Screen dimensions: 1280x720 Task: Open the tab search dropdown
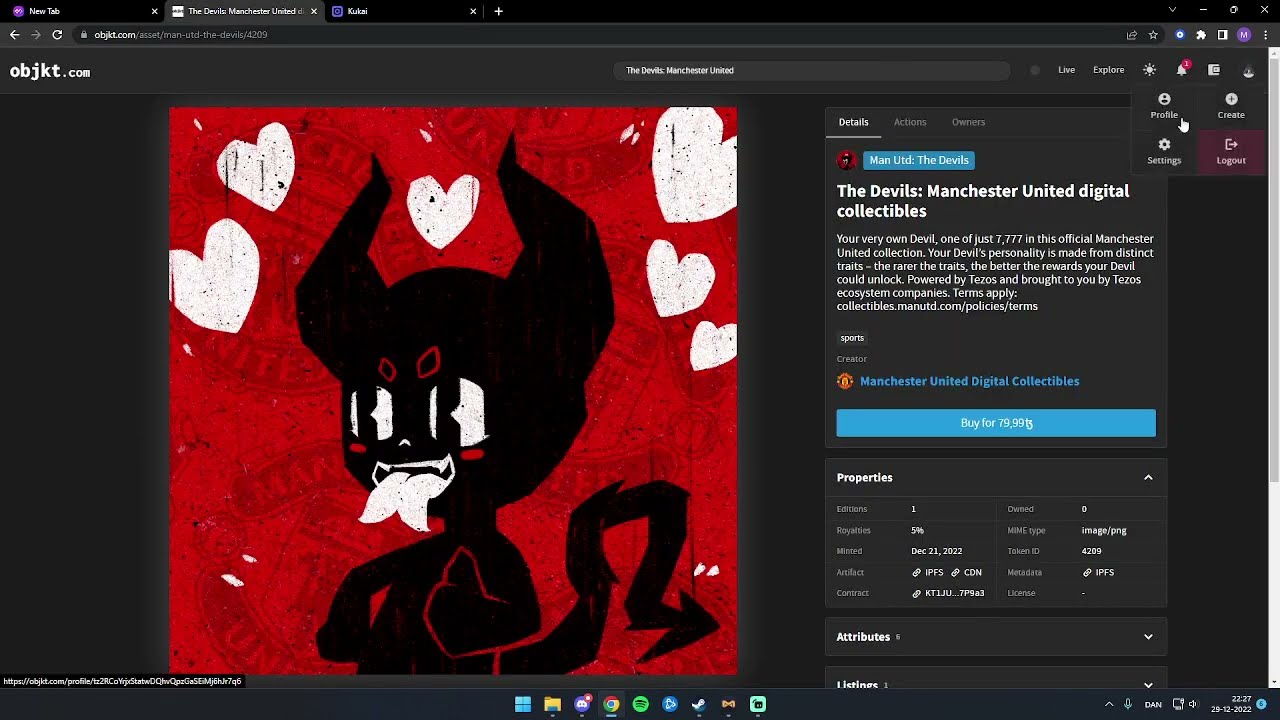pyautogui.click(x=1172, y=10)
